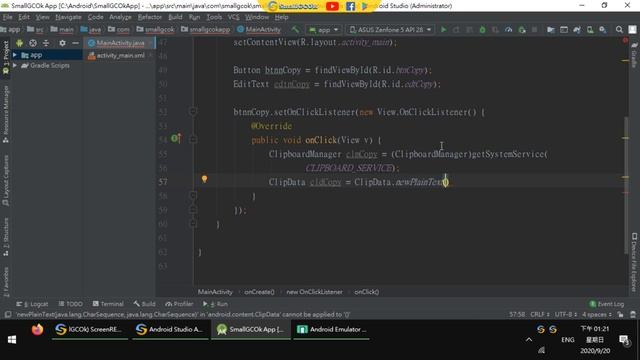Toggle the Structure side tab

6,237
